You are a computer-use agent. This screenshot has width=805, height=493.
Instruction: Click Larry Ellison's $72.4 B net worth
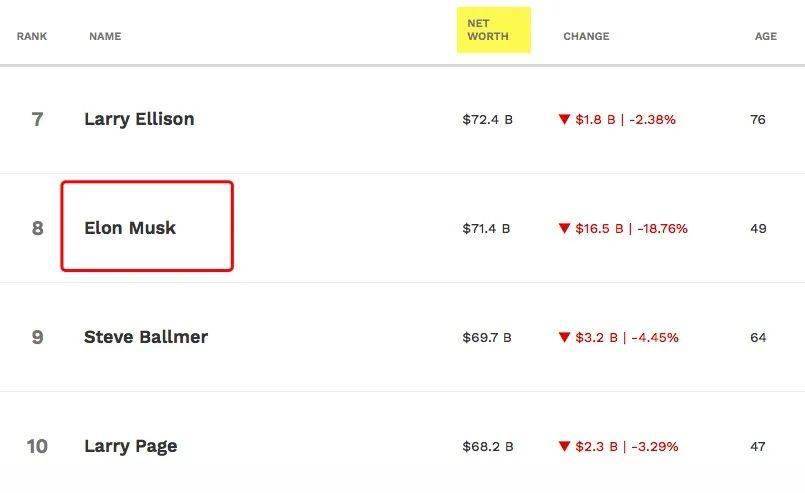(x=487, y=120)
